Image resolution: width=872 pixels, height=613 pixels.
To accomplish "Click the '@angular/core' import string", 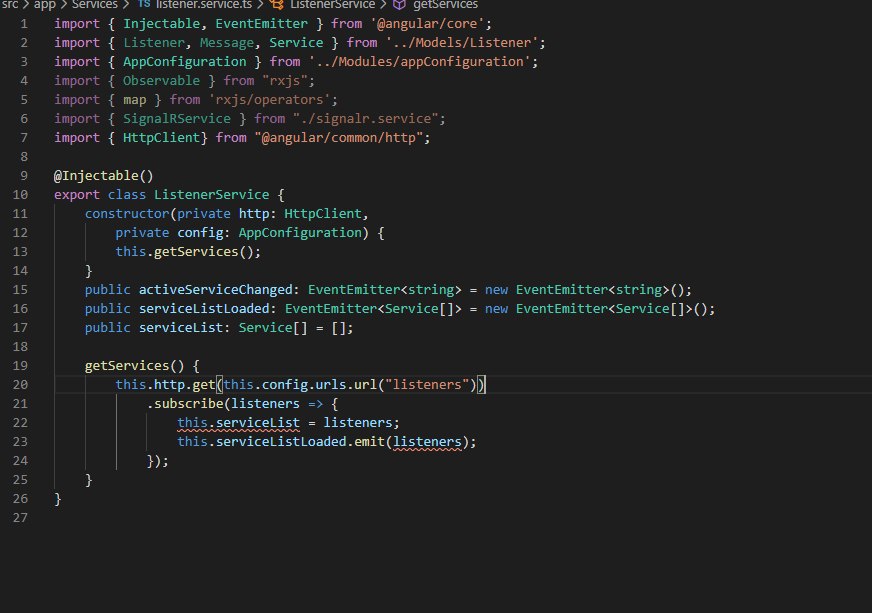I will [427, 24].
